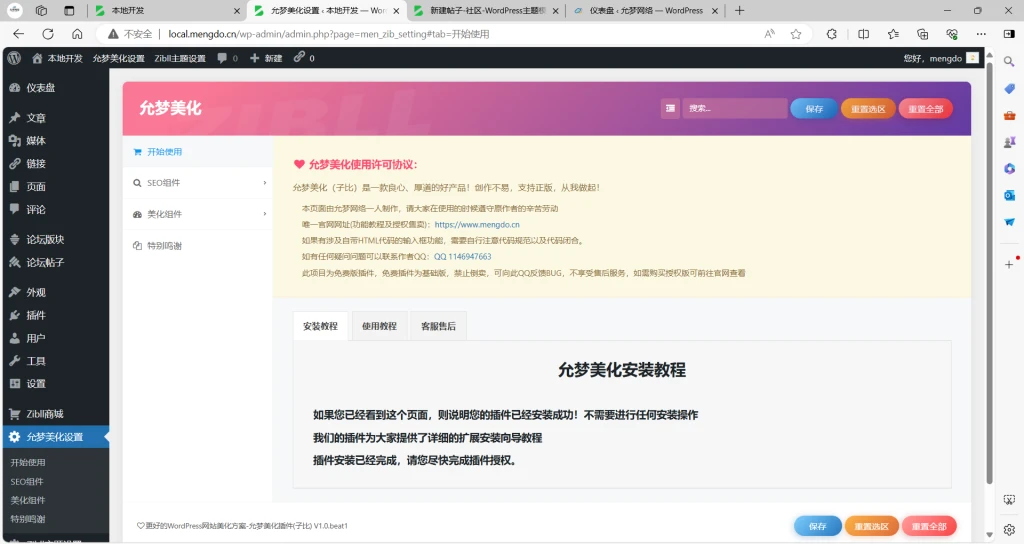Click bottom orange 重置选区 button
Screen dimensions: 1024x544
coord(871,526)
